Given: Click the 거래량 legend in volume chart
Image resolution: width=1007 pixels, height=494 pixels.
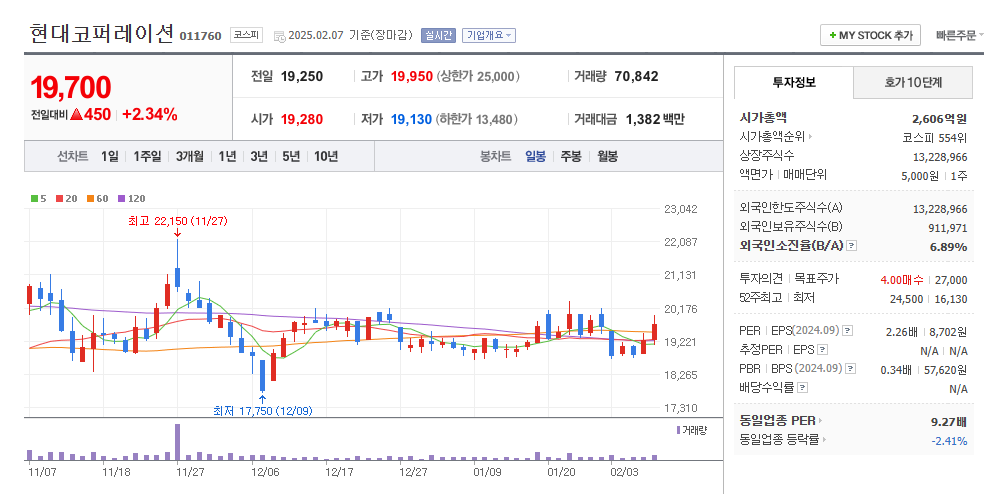Looking at the screenshot, I should (x=692, y=430).
